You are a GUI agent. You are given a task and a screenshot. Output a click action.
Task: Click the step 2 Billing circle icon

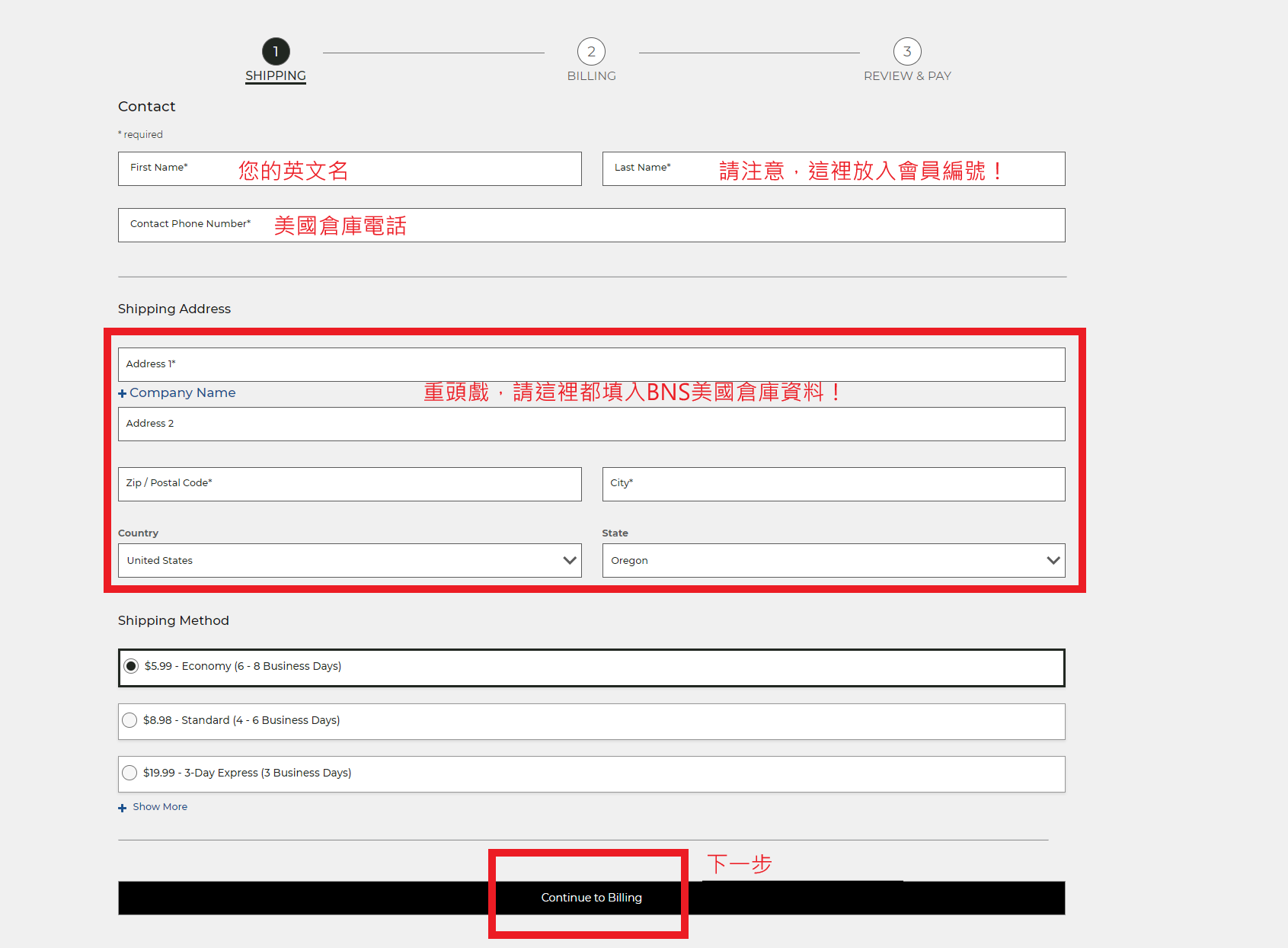pyautogui.click(x=591, y=52)
